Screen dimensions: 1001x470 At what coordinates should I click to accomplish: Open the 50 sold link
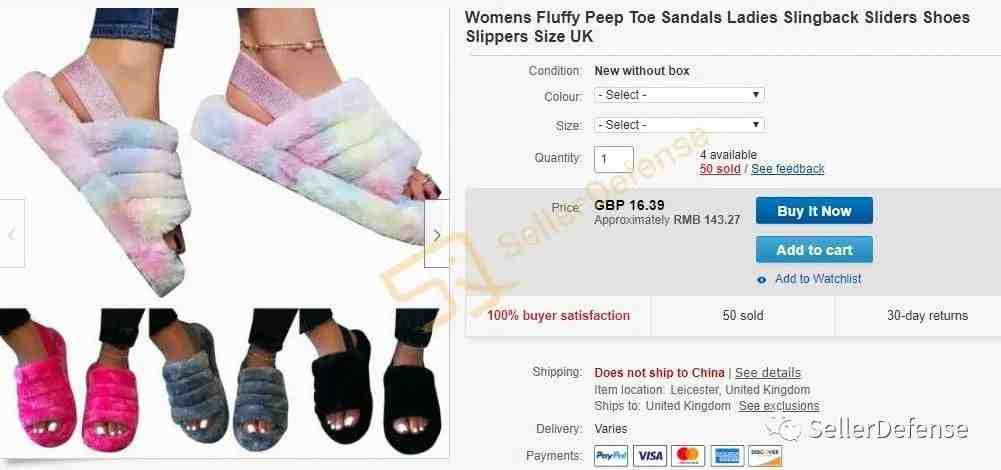[720, 169]
